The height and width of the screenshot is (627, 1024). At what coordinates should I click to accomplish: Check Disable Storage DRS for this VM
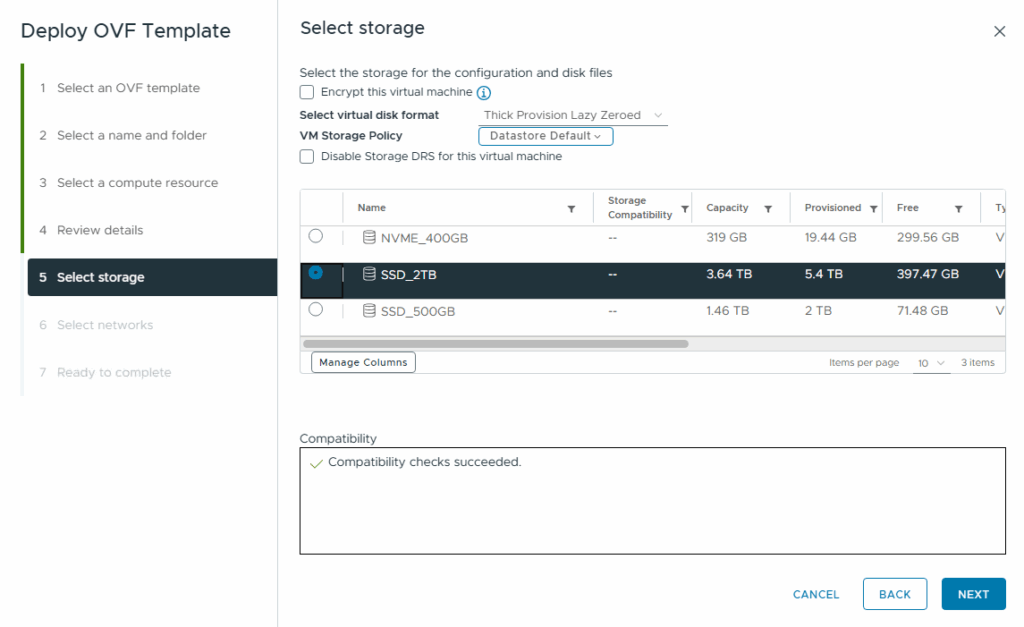[307, 157]
